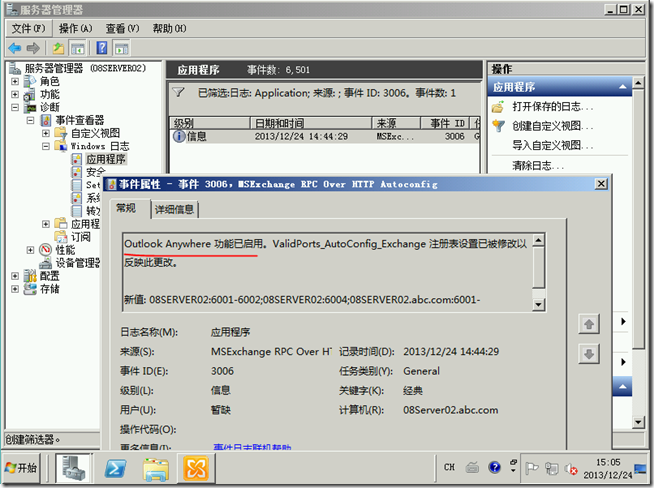Image resolution: width=654 pixels, height=488 pixels.
Task: Click 创建自定义视图 action
Action: (x=553, y=126)
